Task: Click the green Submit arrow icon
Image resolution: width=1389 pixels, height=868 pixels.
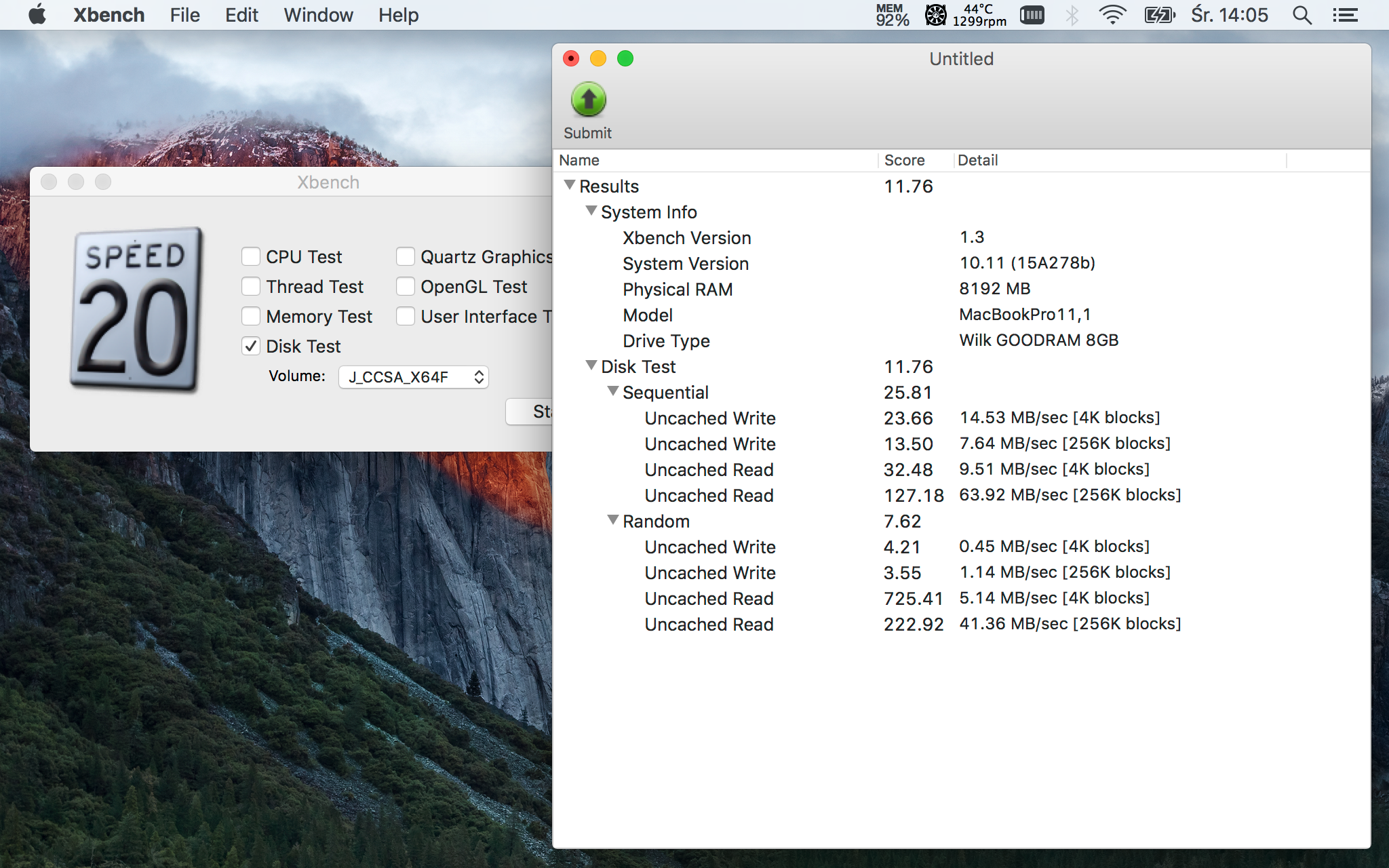Action: click(588, 100)
